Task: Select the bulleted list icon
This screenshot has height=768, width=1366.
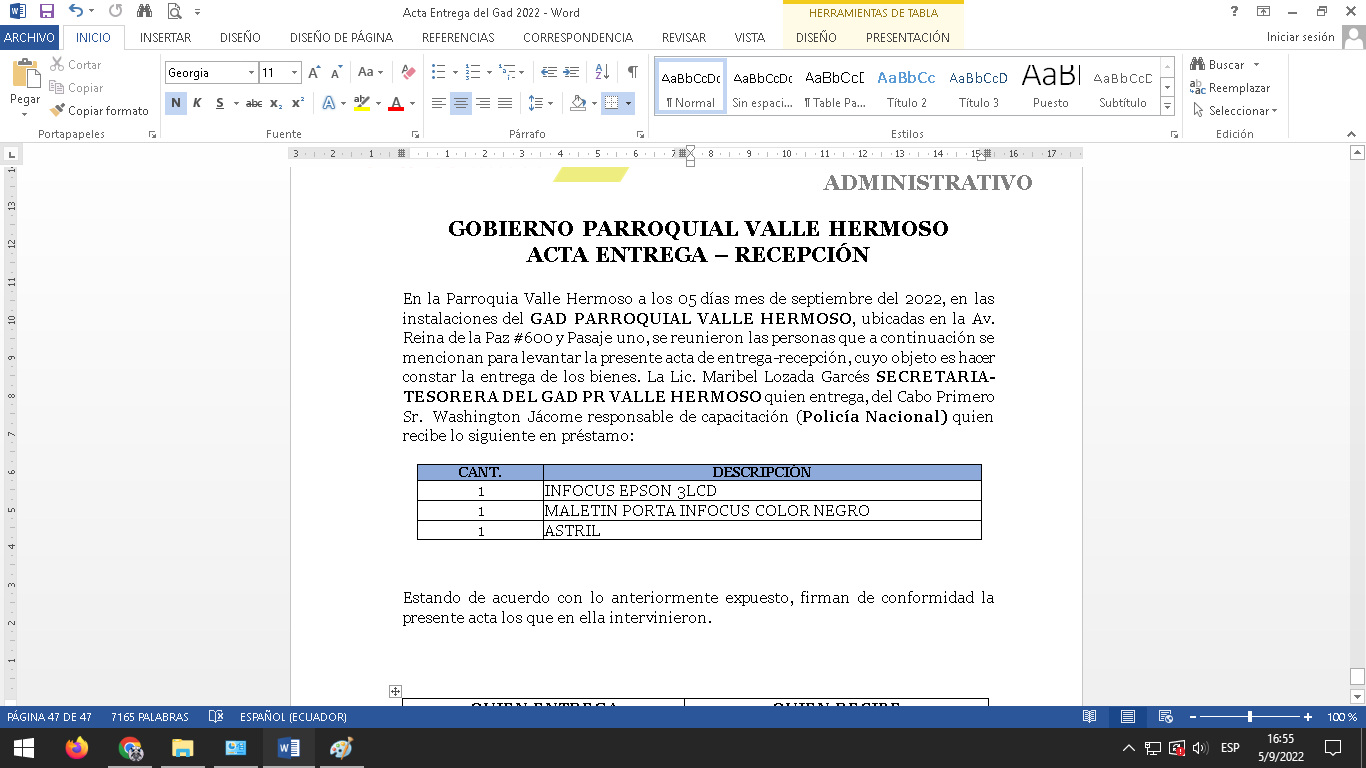Action: pyautogui.click(x=438, y=72)
